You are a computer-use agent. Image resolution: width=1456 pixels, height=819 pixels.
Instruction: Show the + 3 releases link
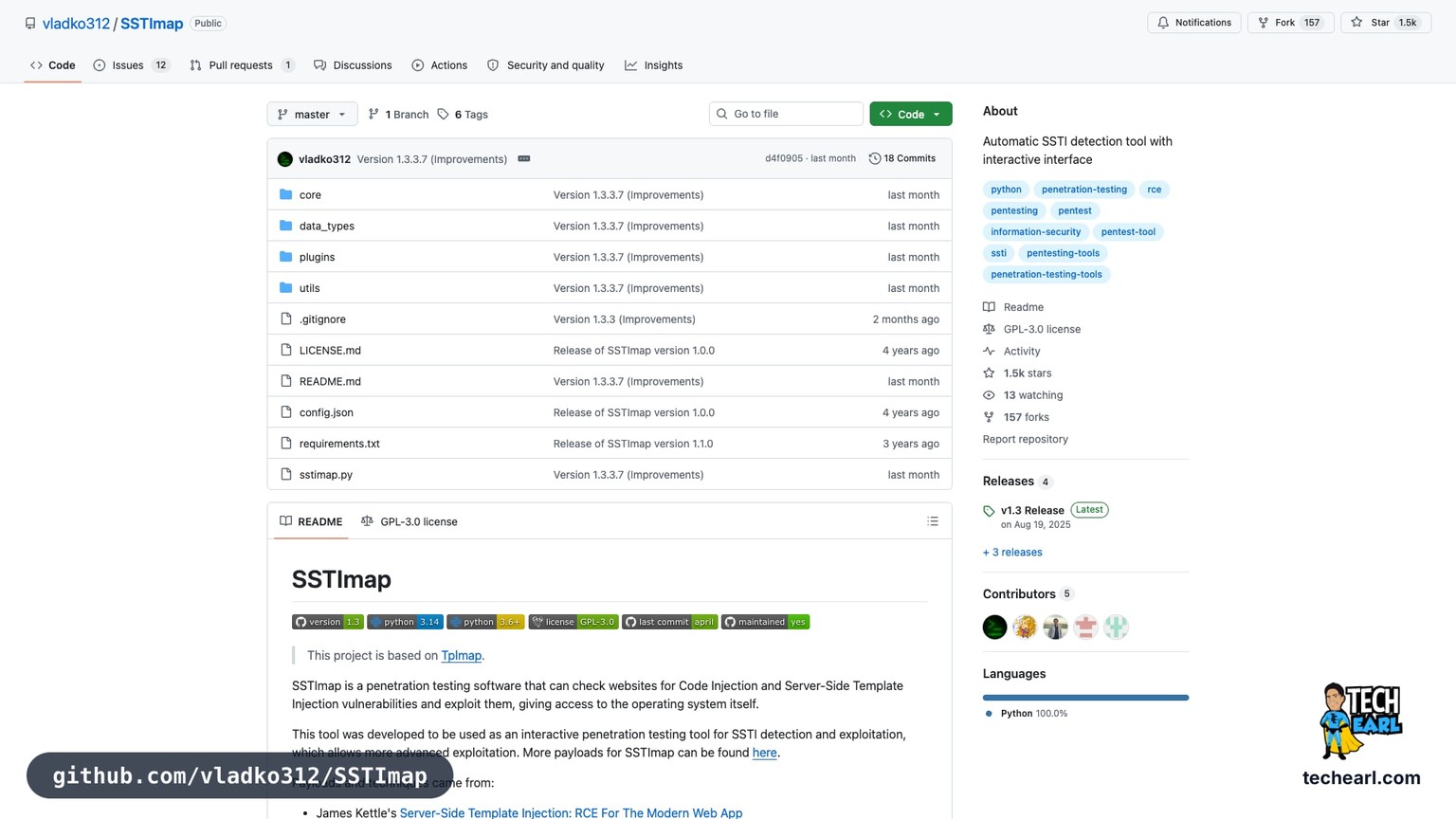click(1012, 552)
